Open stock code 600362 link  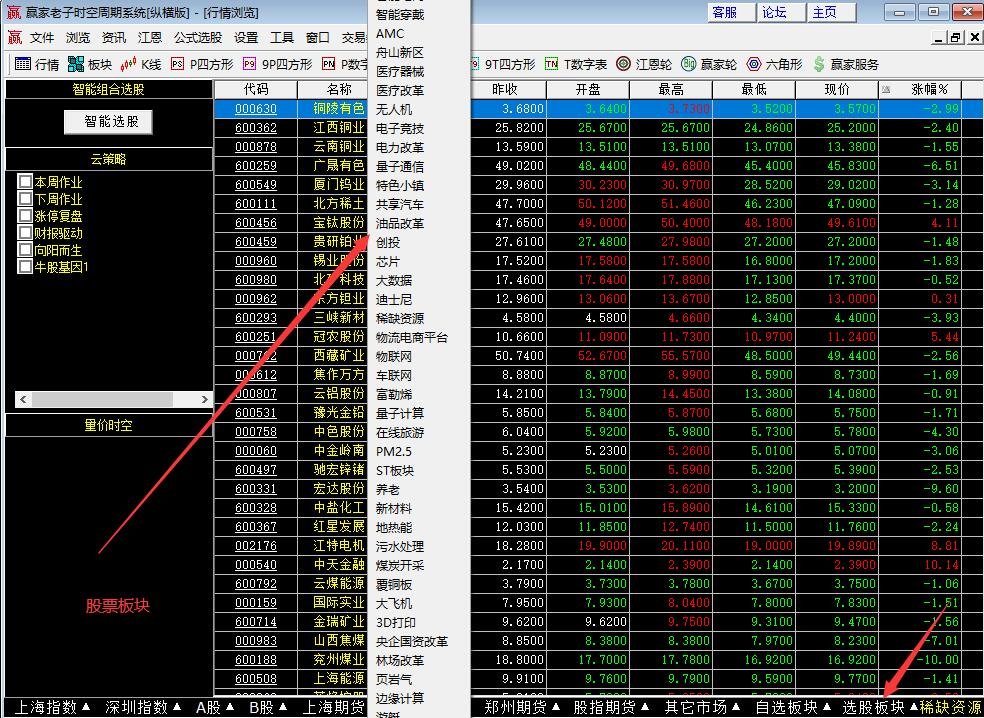point(255,128)
